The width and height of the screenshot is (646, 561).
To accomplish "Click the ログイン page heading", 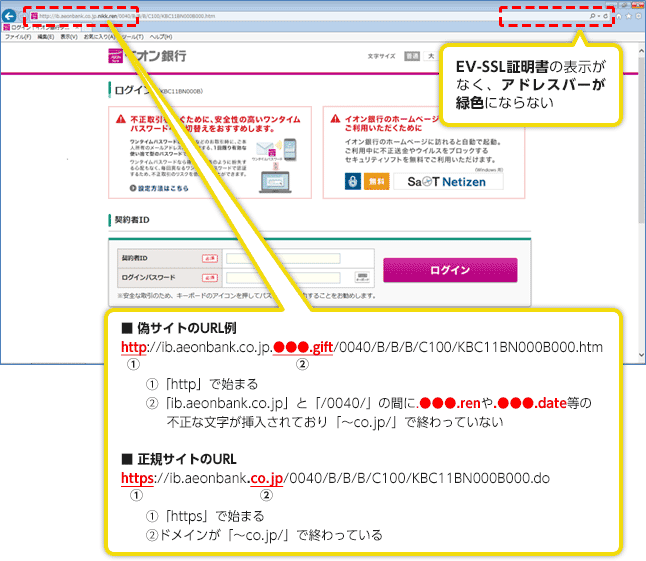I will (x=132, y=90).
